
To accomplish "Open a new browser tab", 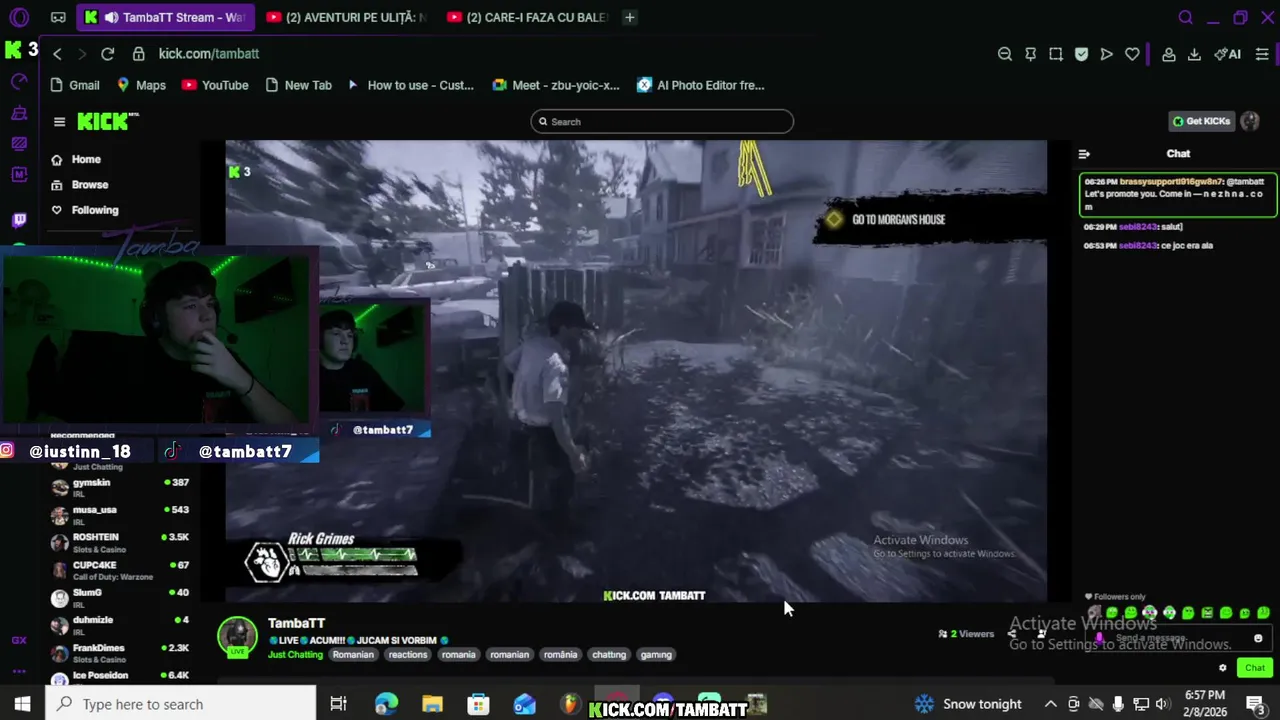I will [629, 17].
